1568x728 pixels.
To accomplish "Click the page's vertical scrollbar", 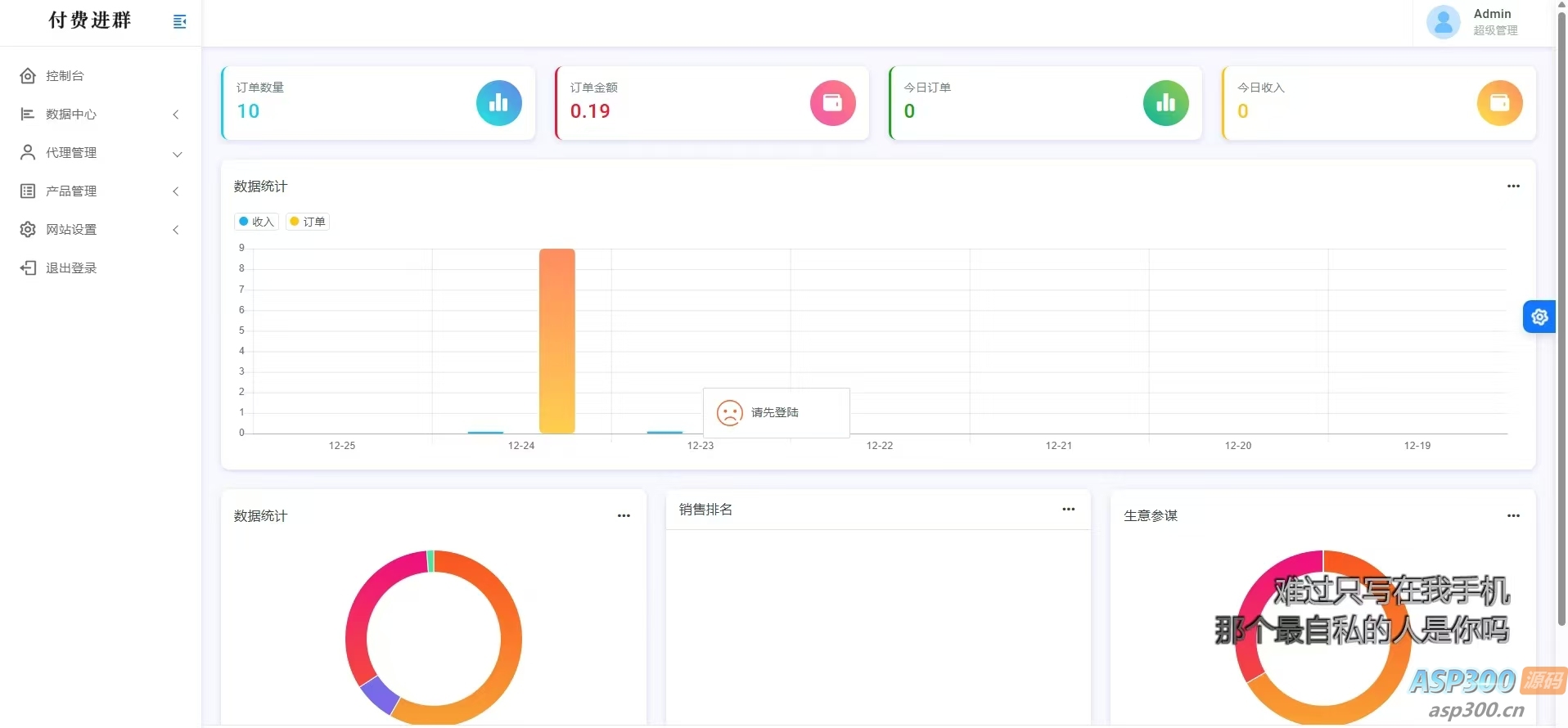I will (1561, 327).
